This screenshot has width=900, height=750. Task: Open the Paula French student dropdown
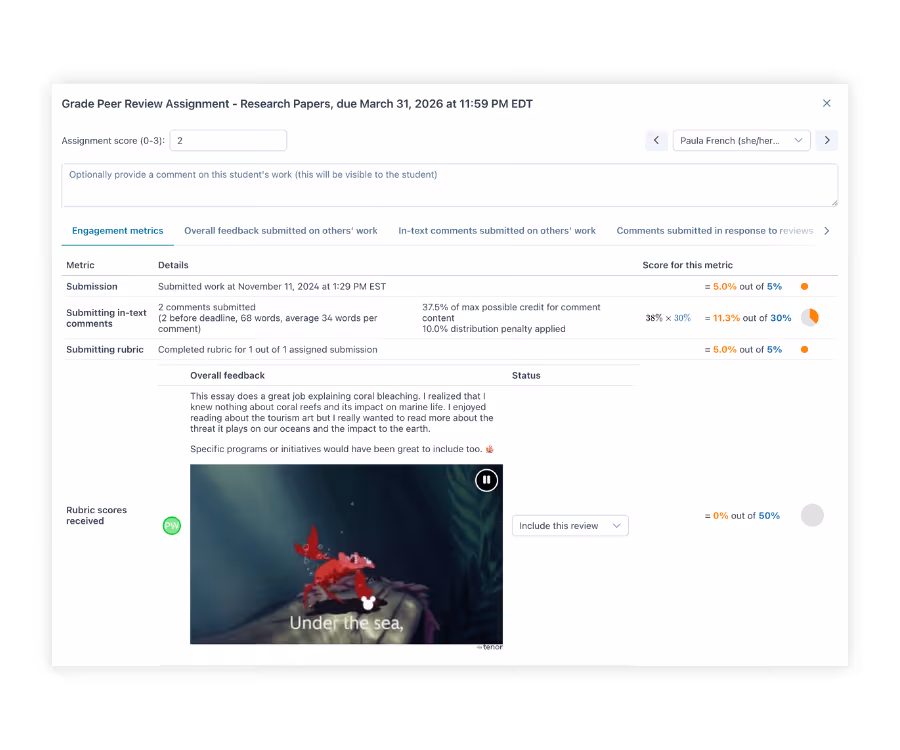pyautogui.click(x=741, y=140)
